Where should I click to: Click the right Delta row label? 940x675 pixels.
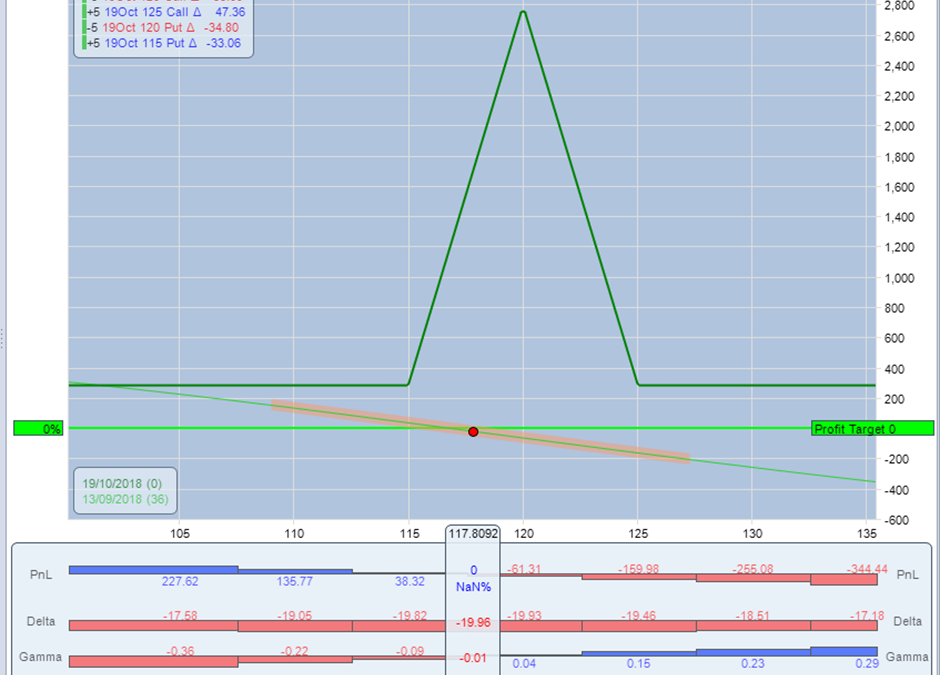point(906,621)
